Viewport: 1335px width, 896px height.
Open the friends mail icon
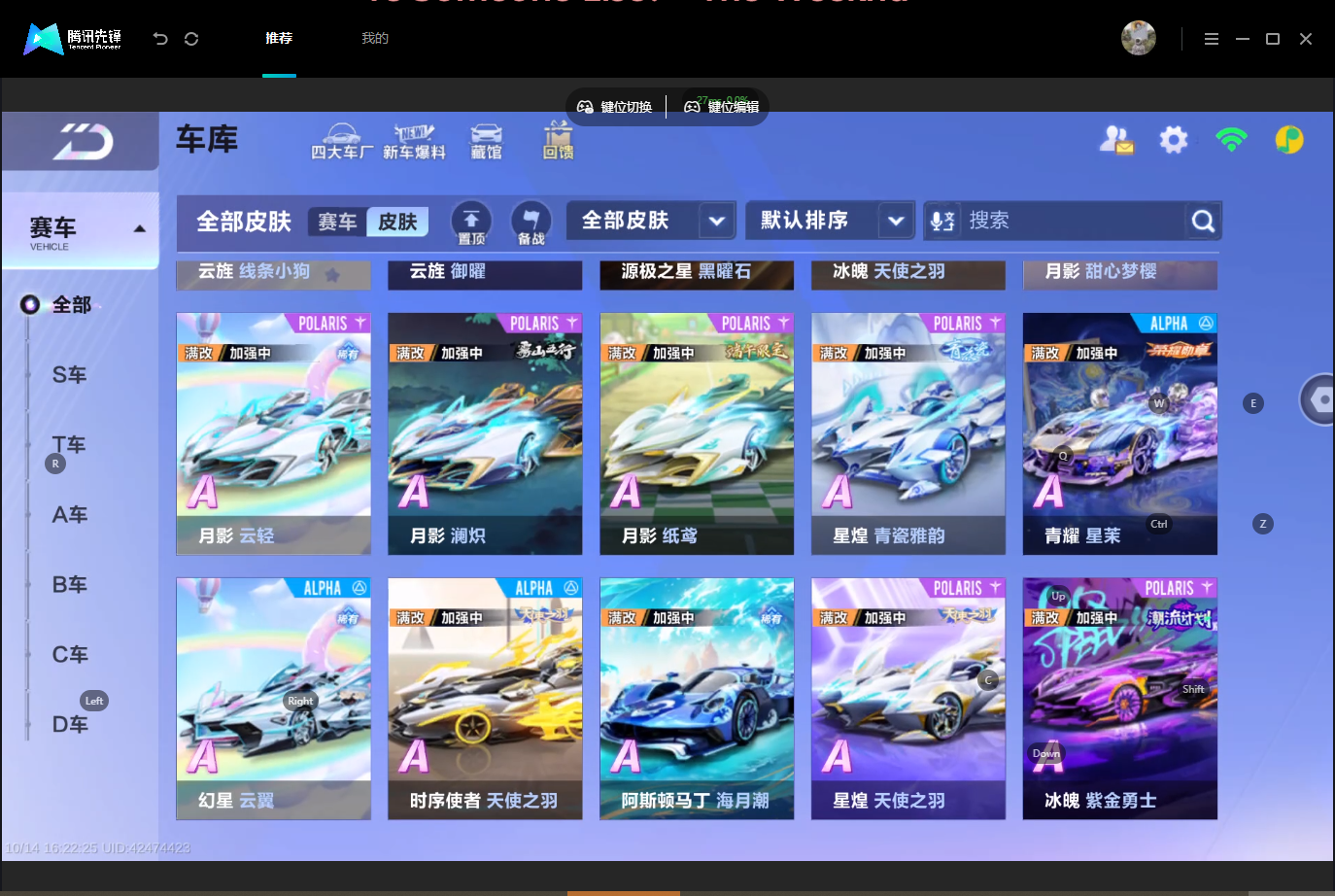(1116, 140)
